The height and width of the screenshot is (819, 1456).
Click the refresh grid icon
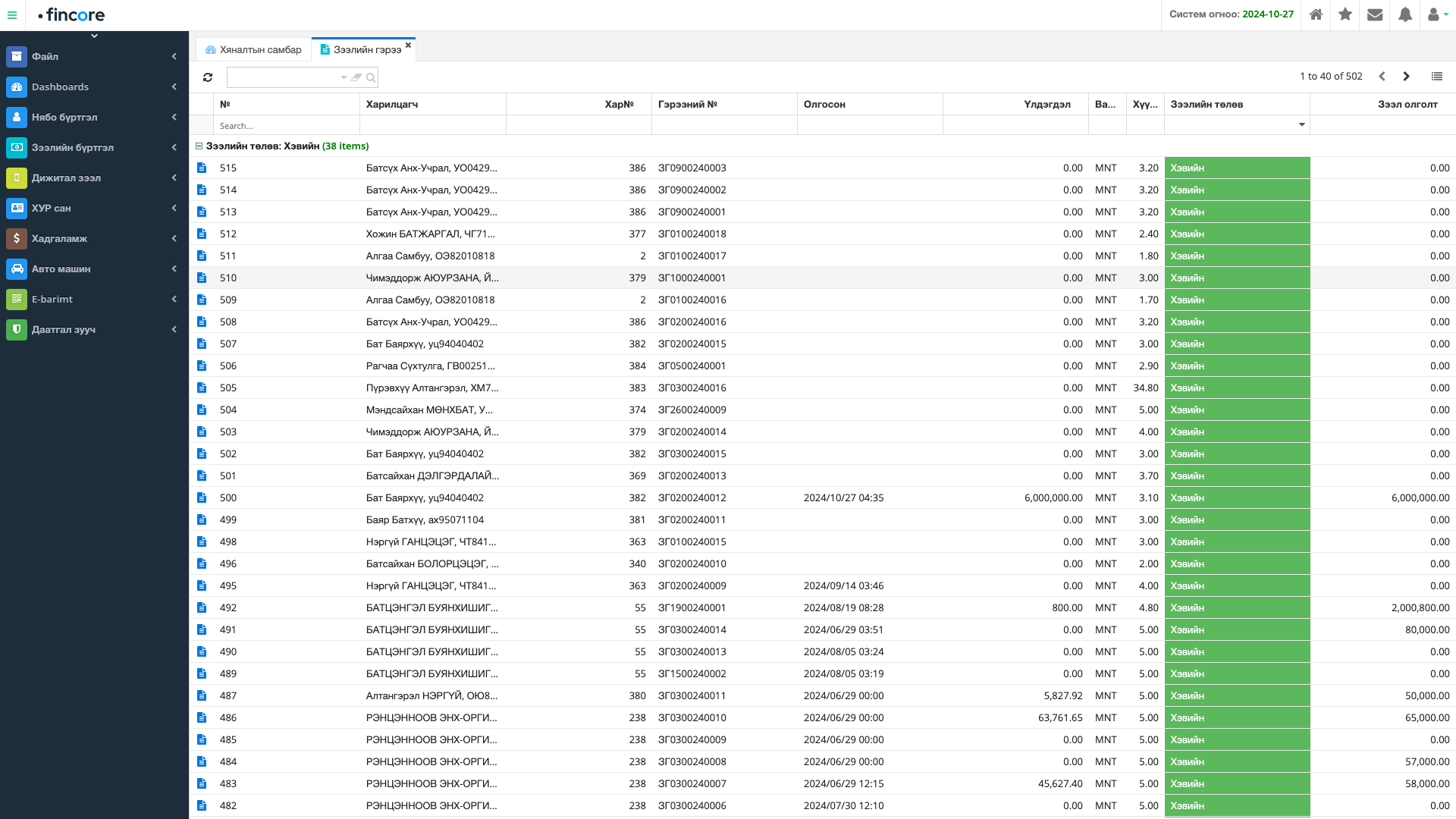(208, 77)
